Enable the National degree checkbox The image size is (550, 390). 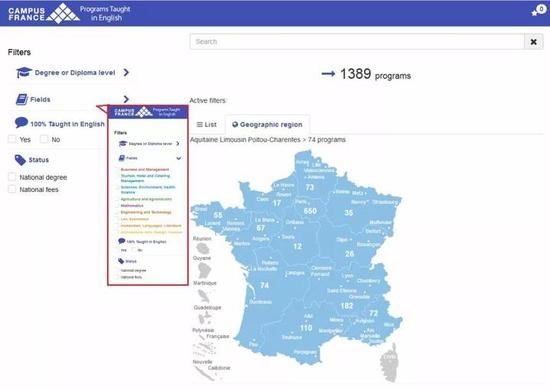click(x=12, y=177)
